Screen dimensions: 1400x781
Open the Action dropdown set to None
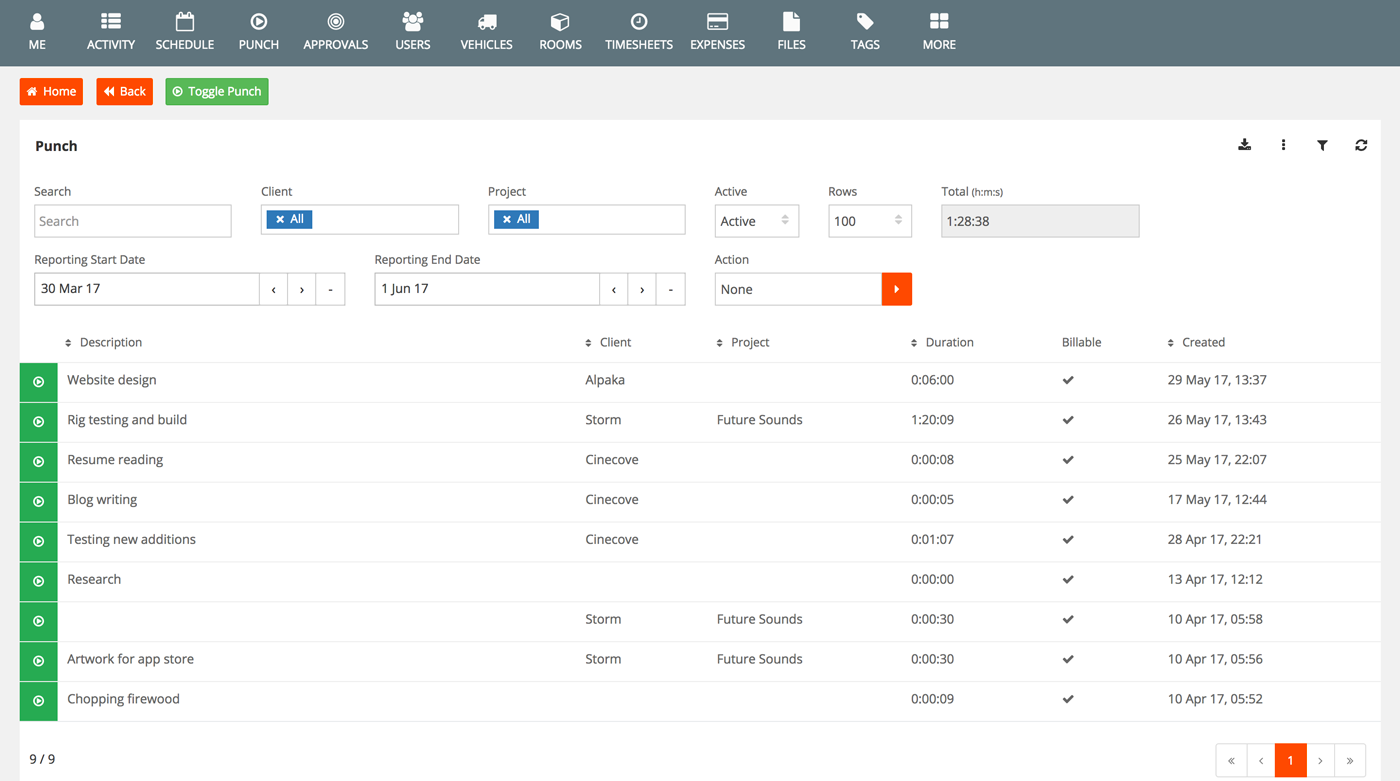798,289
